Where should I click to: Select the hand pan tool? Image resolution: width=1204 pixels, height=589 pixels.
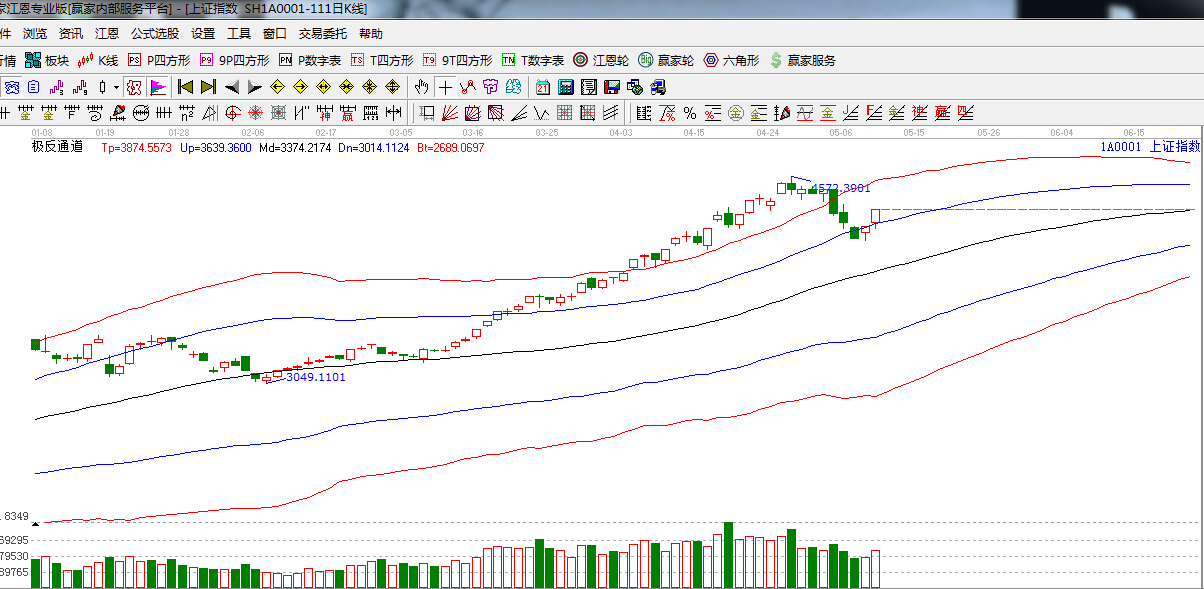[x=422, y=87]
